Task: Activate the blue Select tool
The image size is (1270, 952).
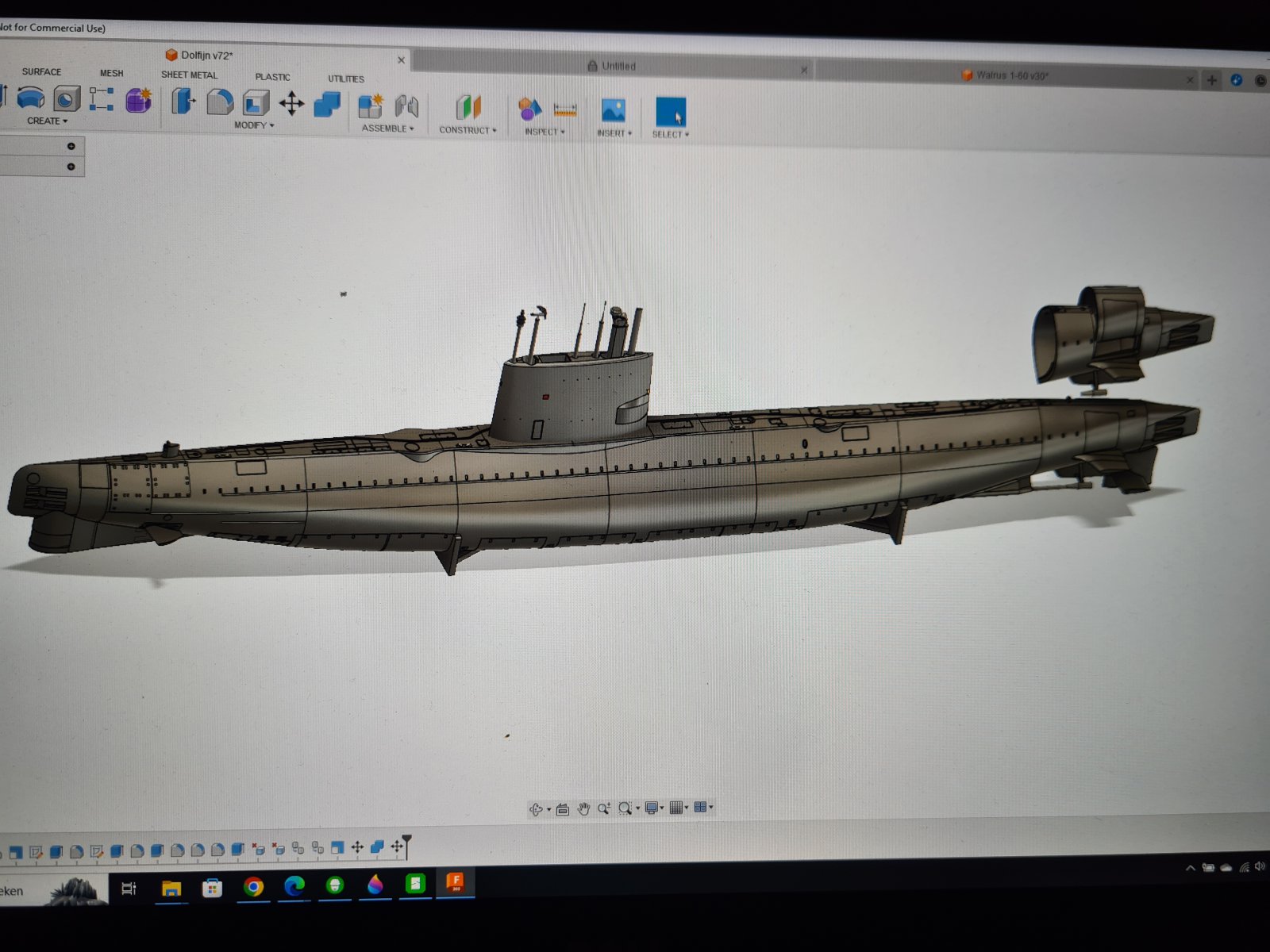Action: pyautogui.click(x=671, y=112)
